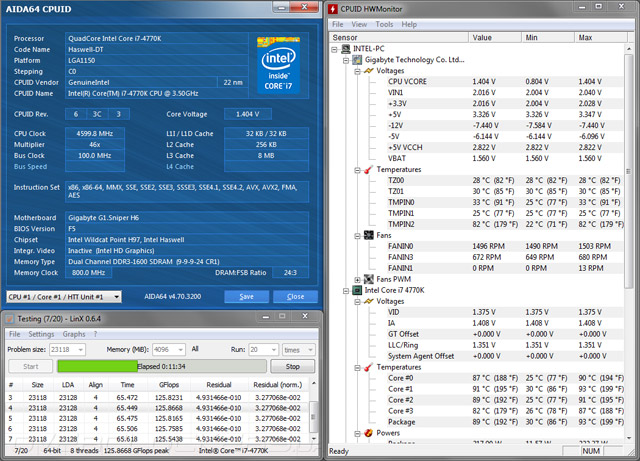
Task: Click the LinX title bar icon
Action: click(9, 318)
